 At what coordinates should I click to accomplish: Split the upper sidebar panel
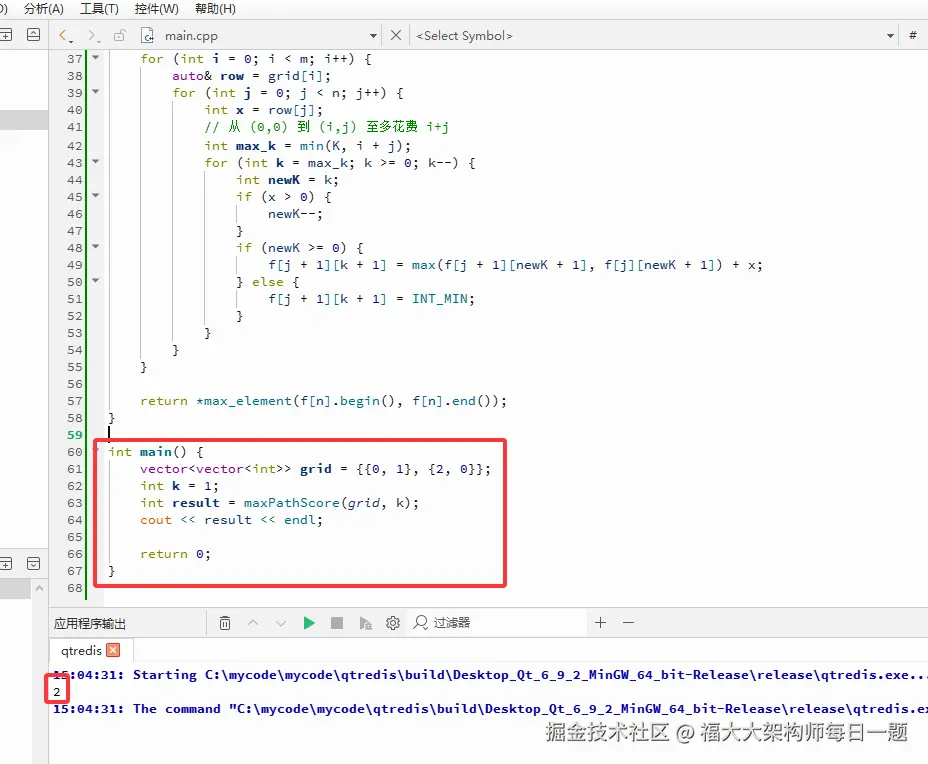point(6,35)
